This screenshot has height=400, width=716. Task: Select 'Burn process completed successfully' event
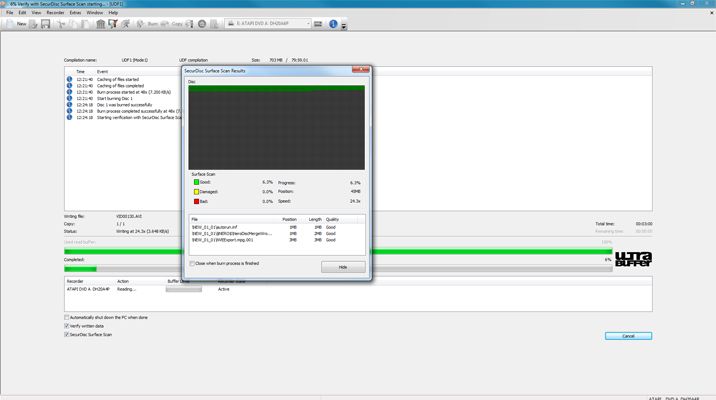click(x=139, y=111)
